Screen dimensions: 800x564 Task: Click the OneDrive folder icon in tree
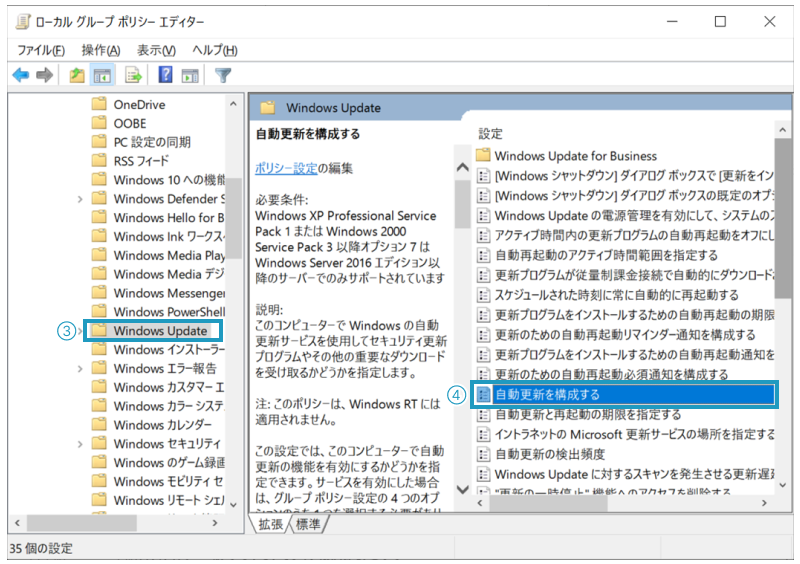pyautogui.click(x=99, y=104)
